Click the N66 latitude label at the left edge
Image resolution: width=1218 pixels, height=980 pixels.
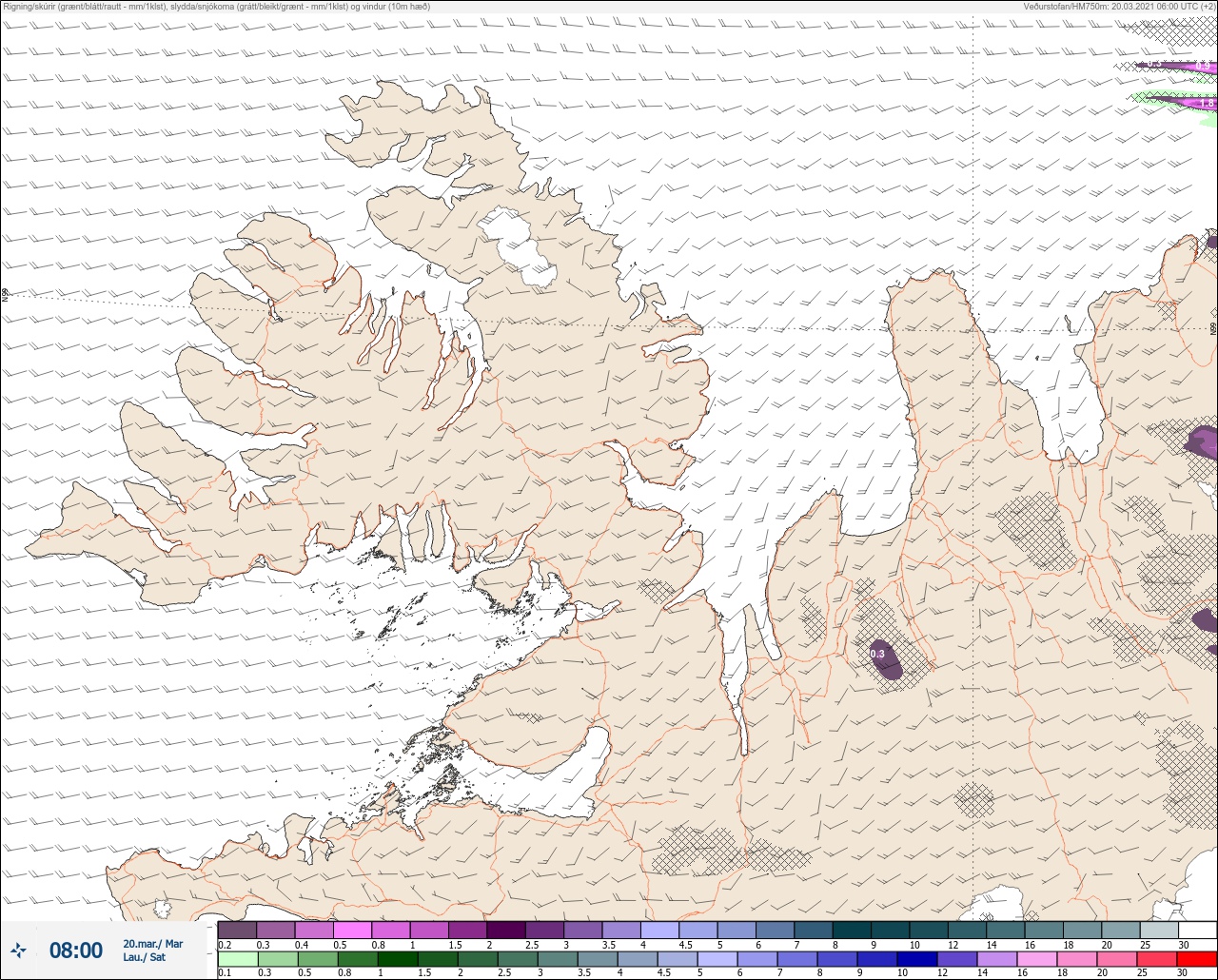pyautogui.click(x=5, y=295)
